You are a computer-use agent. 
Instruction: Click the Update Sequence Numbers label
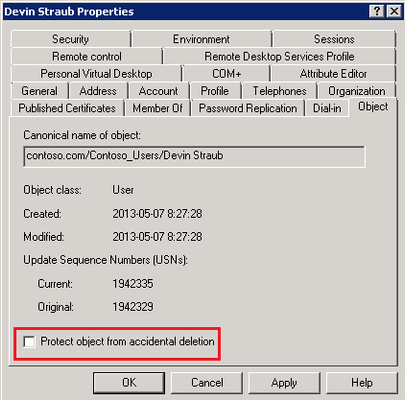click(x=105, y=260)
